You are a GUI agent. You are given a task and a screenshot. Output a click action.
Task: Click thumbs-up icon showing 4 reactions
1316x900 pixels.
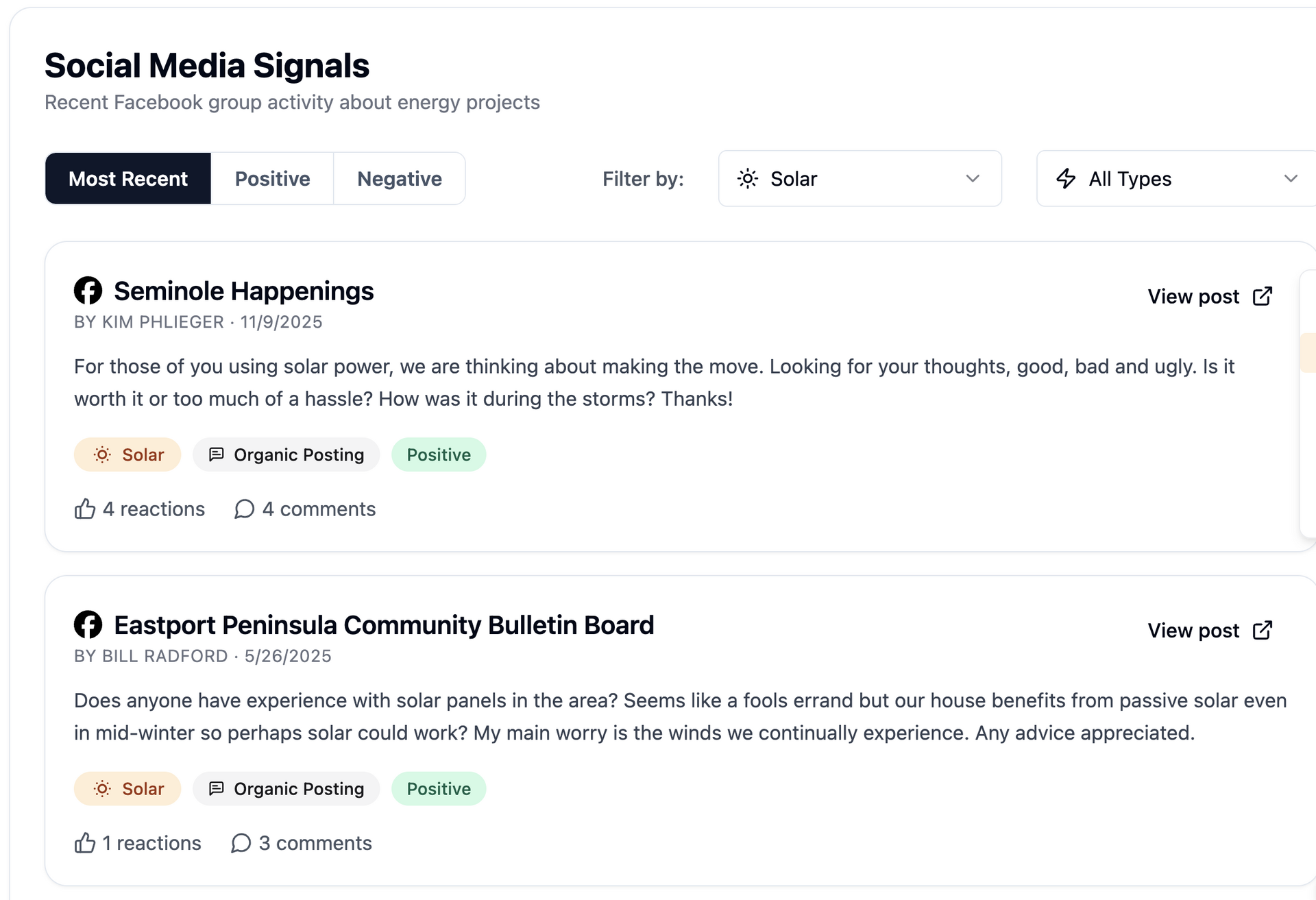coord(85,509)
